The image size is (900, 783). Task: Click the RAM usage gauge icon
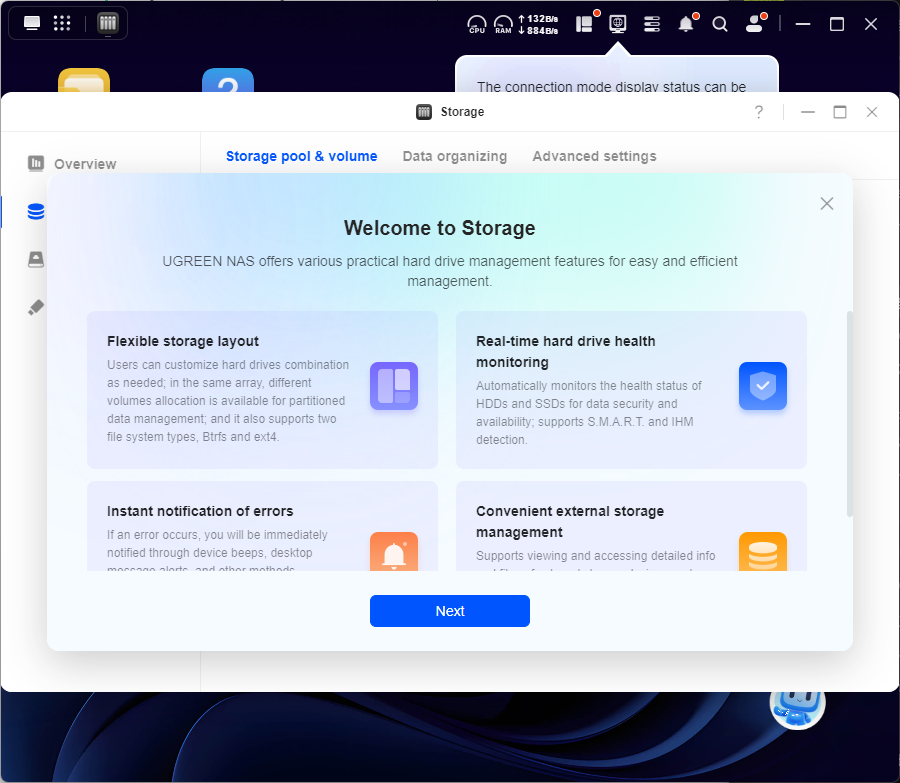503,24
